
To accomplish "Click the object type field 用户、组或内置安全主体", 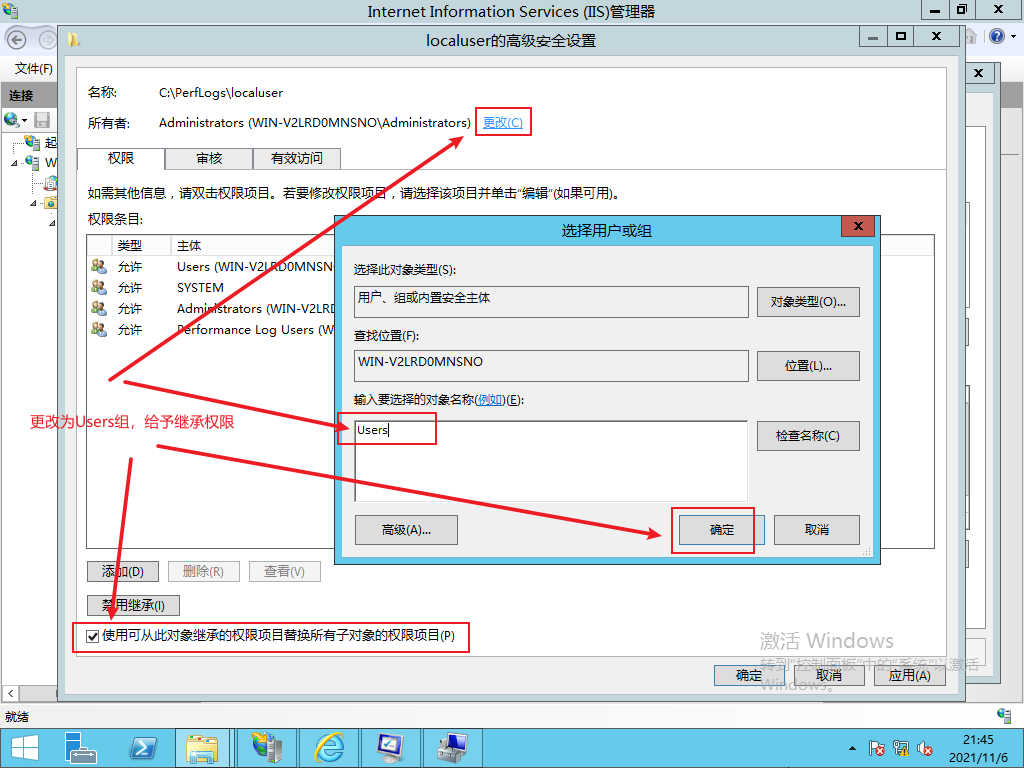I will click(x=551, y=302).
